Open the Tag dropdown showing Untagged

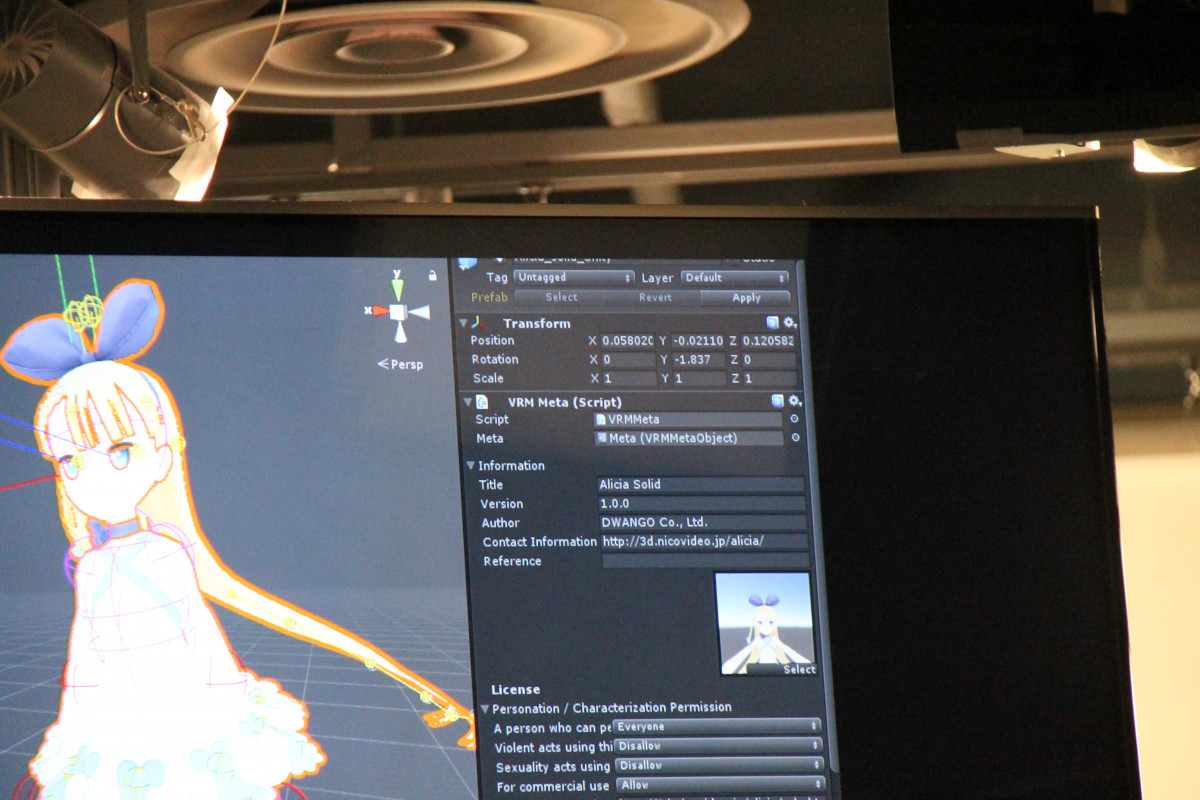tap(573, 277)
